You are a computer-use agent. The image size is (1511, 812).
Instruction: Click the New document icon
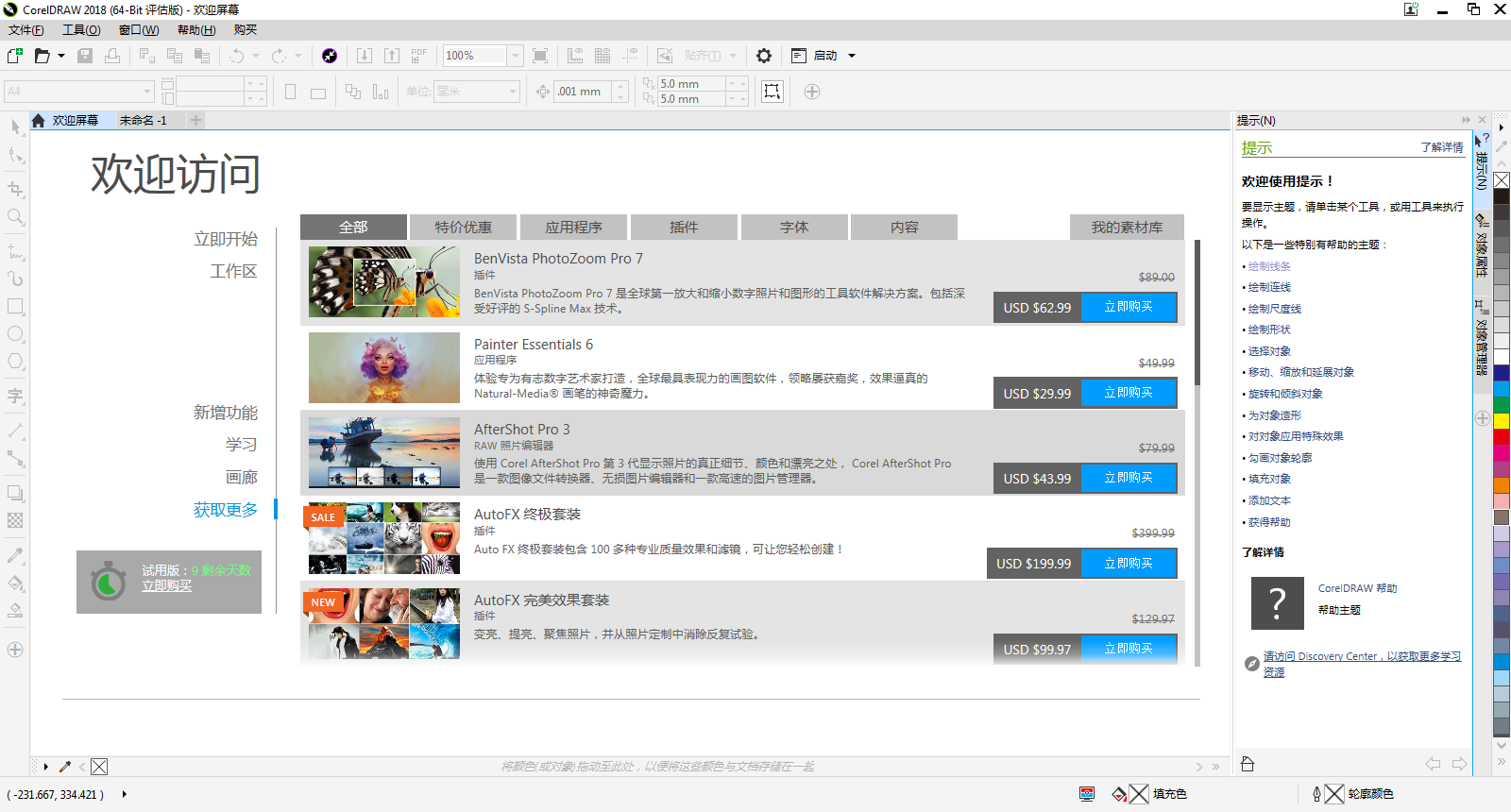[x=15, y=56]
